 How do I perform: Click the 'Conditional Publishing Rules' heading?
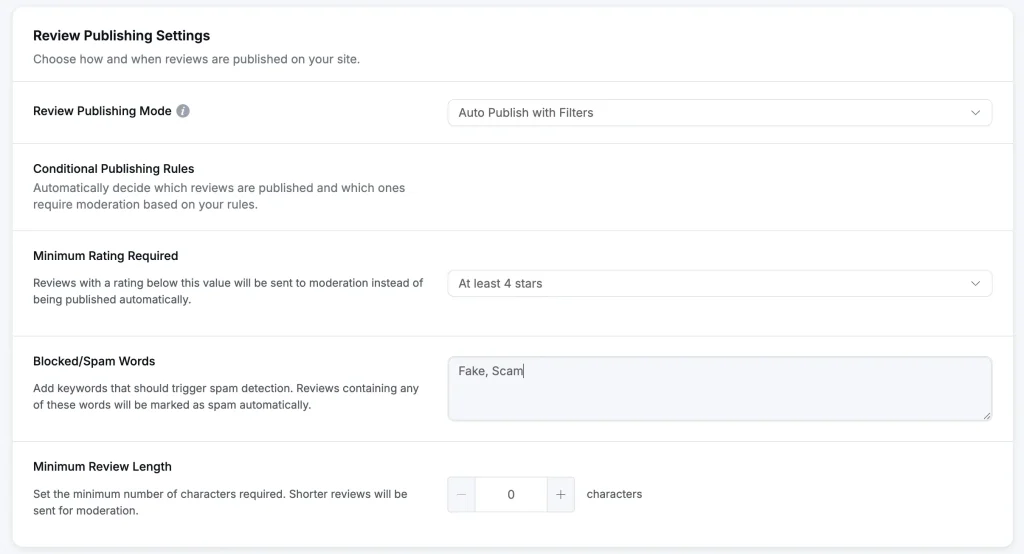(x=114, y=169)
